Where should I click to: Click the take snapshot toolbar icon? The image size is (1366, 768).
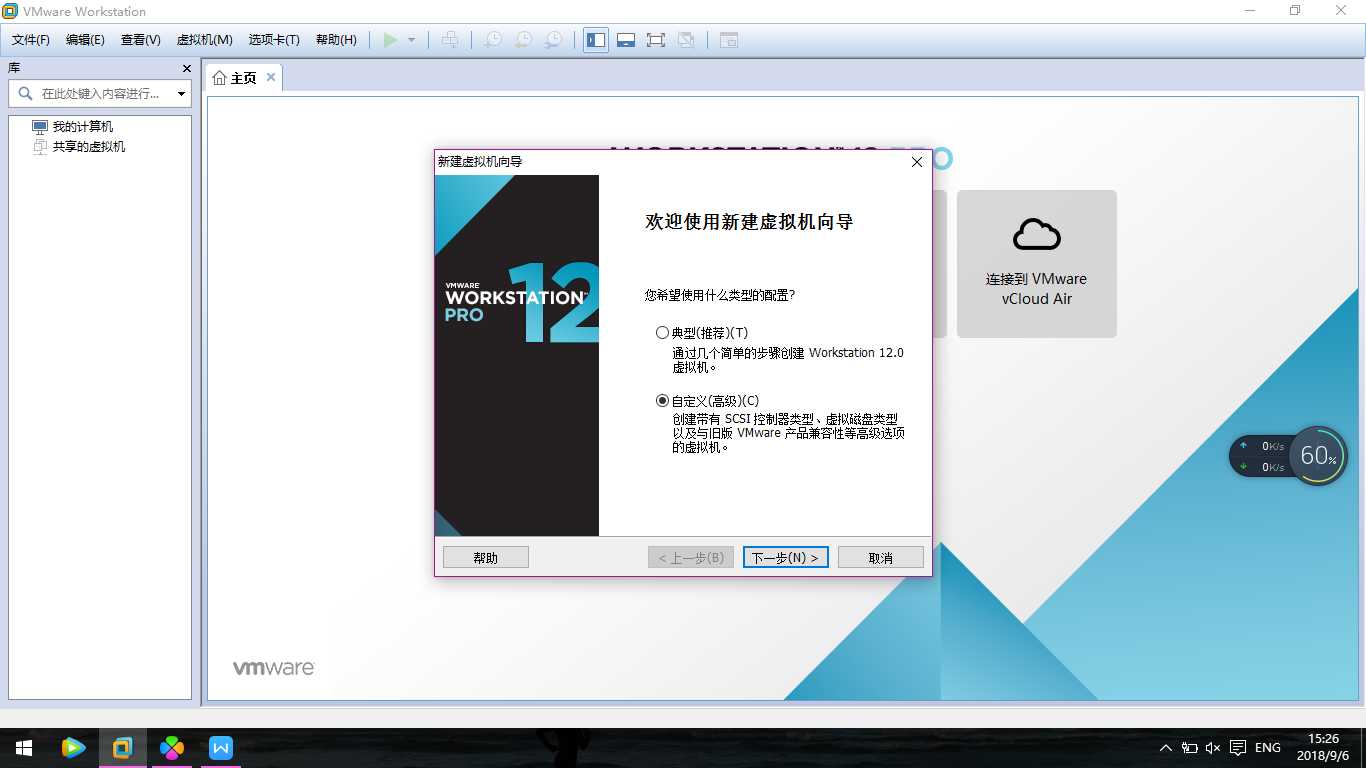point(493,40)
